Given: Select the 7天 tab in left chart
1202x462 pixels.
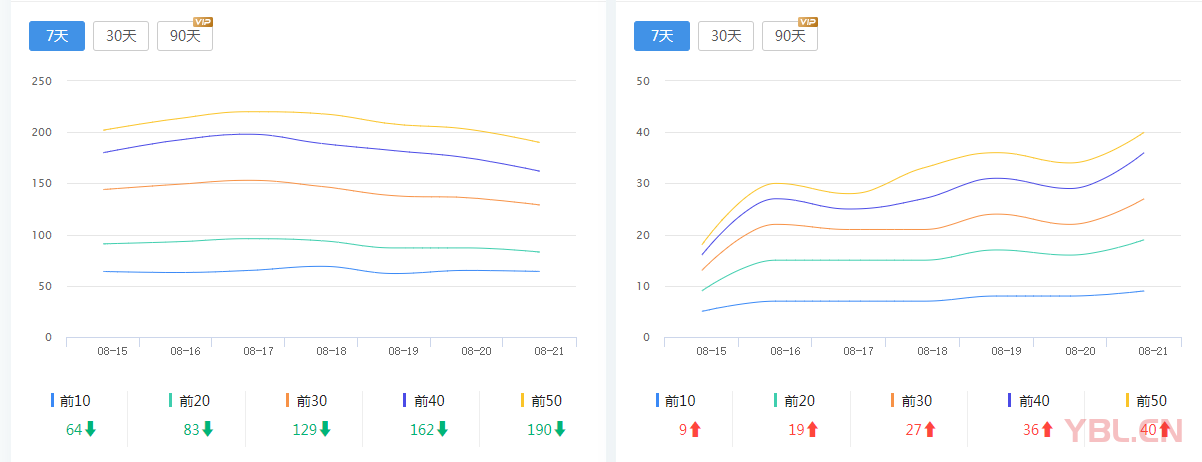Looking at the screenshot, I should click(57, 36).
